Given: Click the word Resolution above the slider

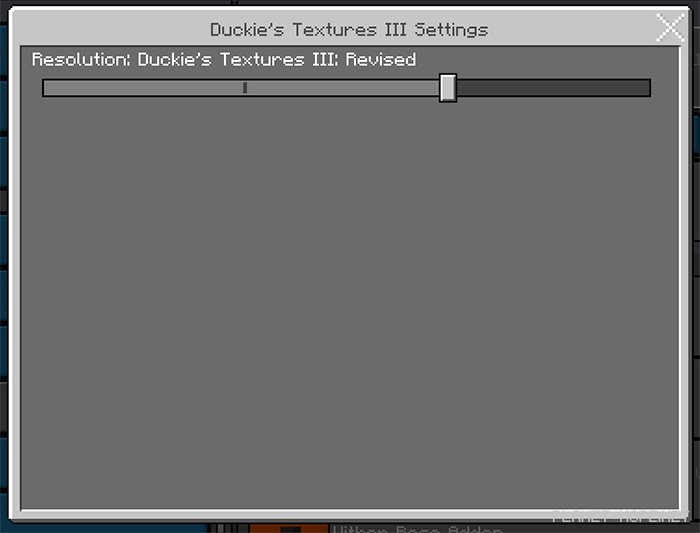Looking at the screenshot, I should coord(80,59).
